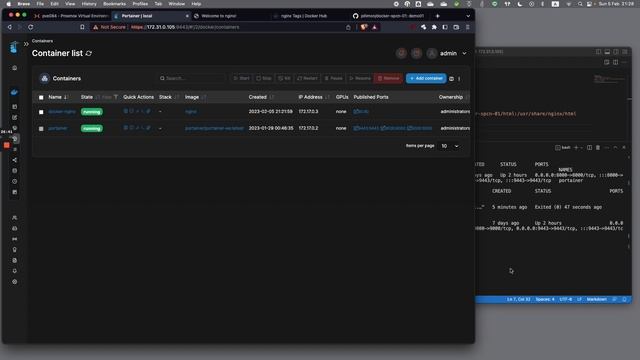Open items per page dropdown
The width and height of the screenshot is (640, 360).
tap(449, 146)
